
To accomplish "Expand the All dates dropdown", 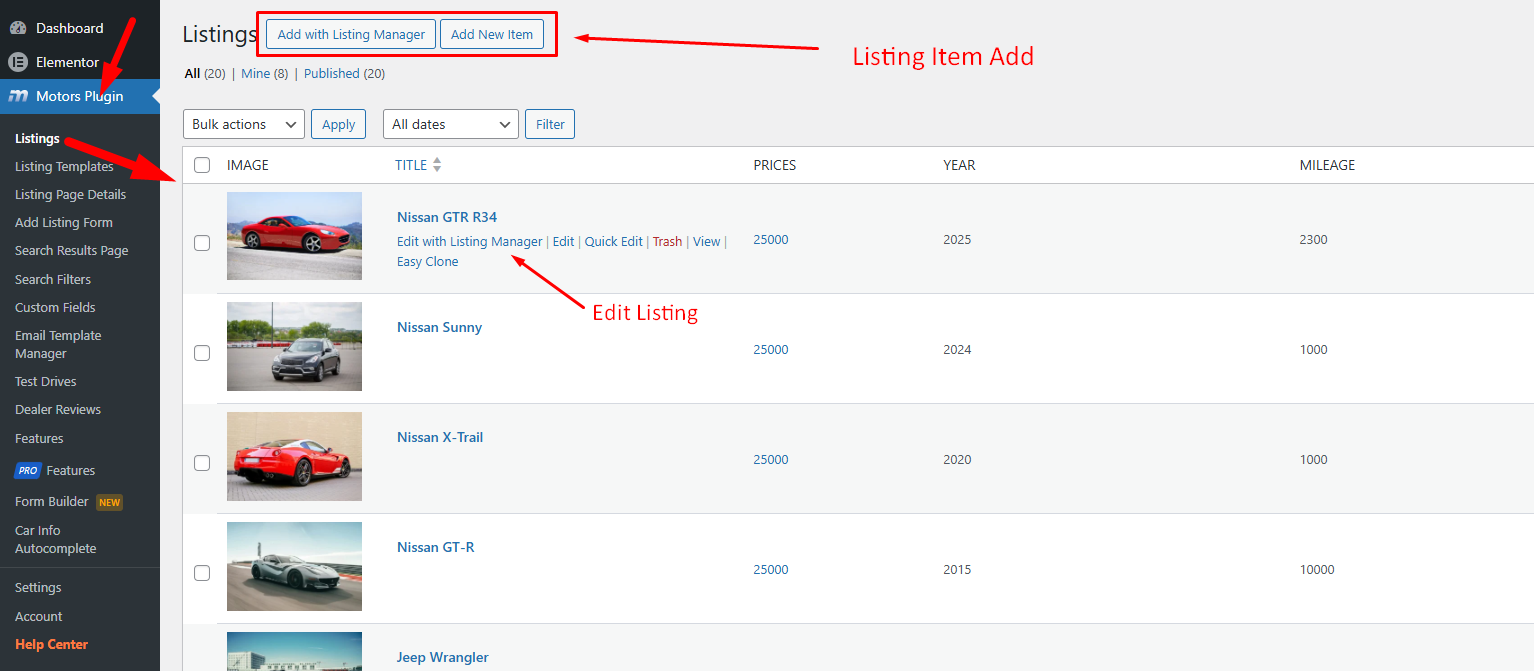I will tap(450, 124).
